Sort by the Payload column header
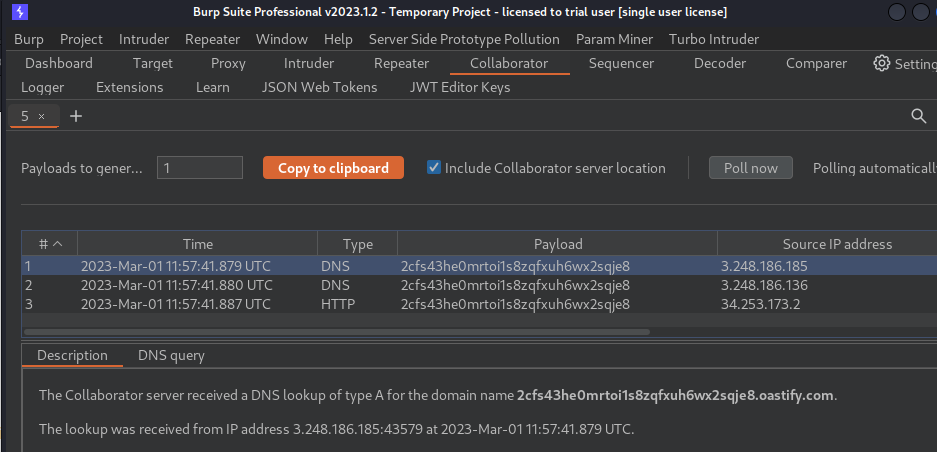 (x=558, y=244)
